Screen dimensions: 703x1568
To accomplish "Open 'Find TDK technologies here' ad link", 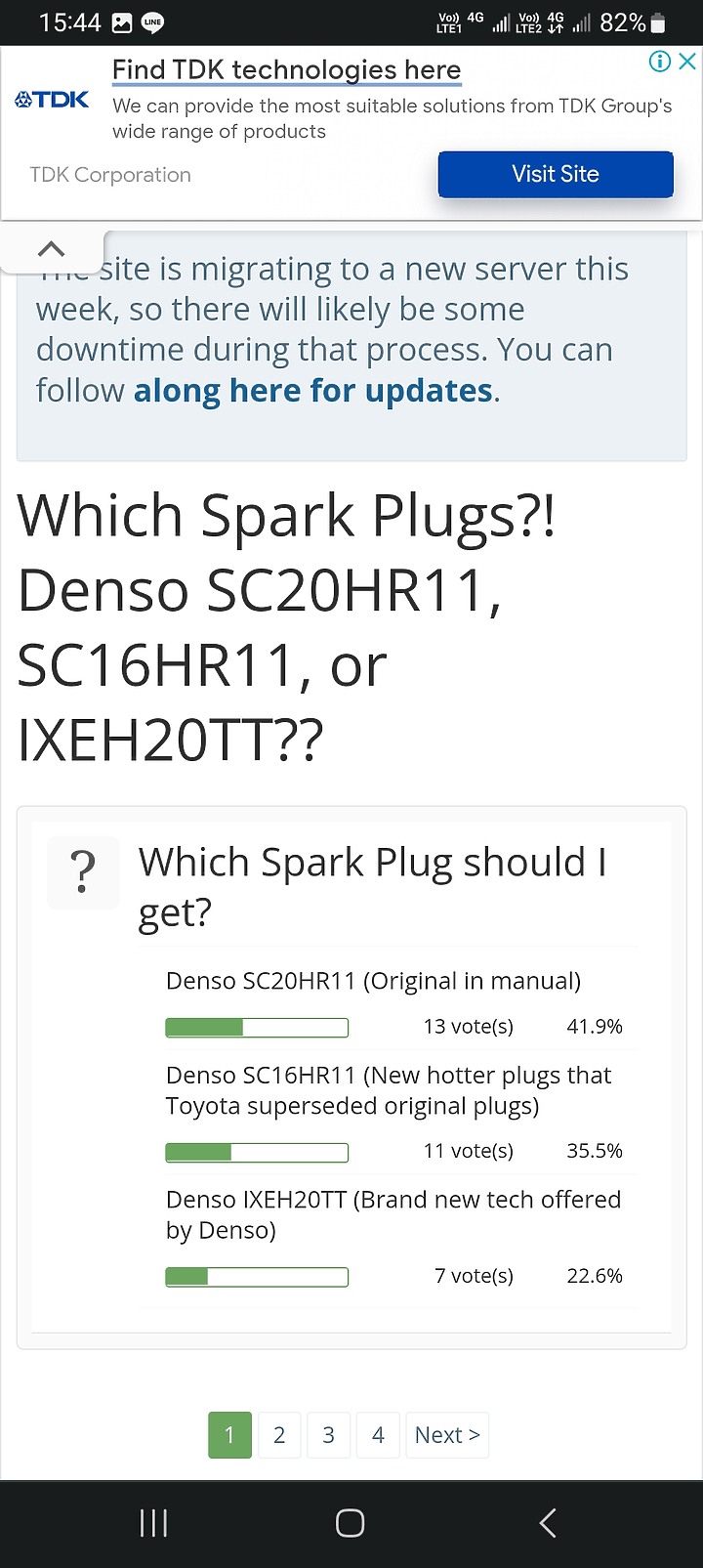I will (286, 70).
